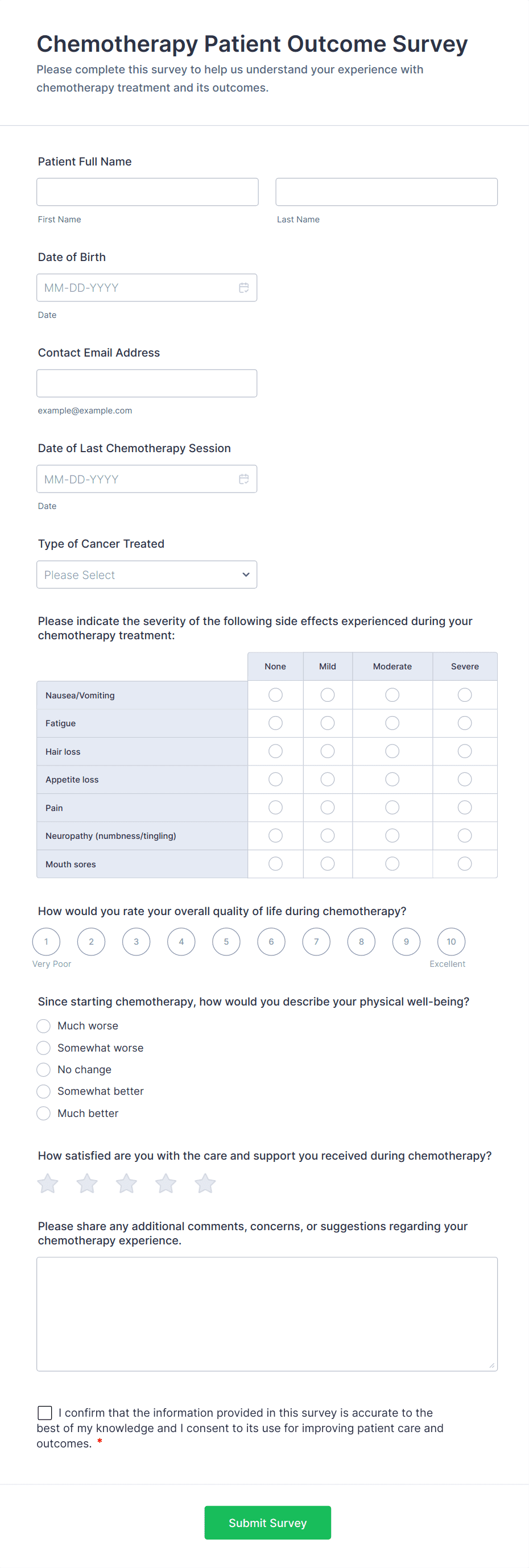Submit the survey with green button

click(x=267, y=1523)
